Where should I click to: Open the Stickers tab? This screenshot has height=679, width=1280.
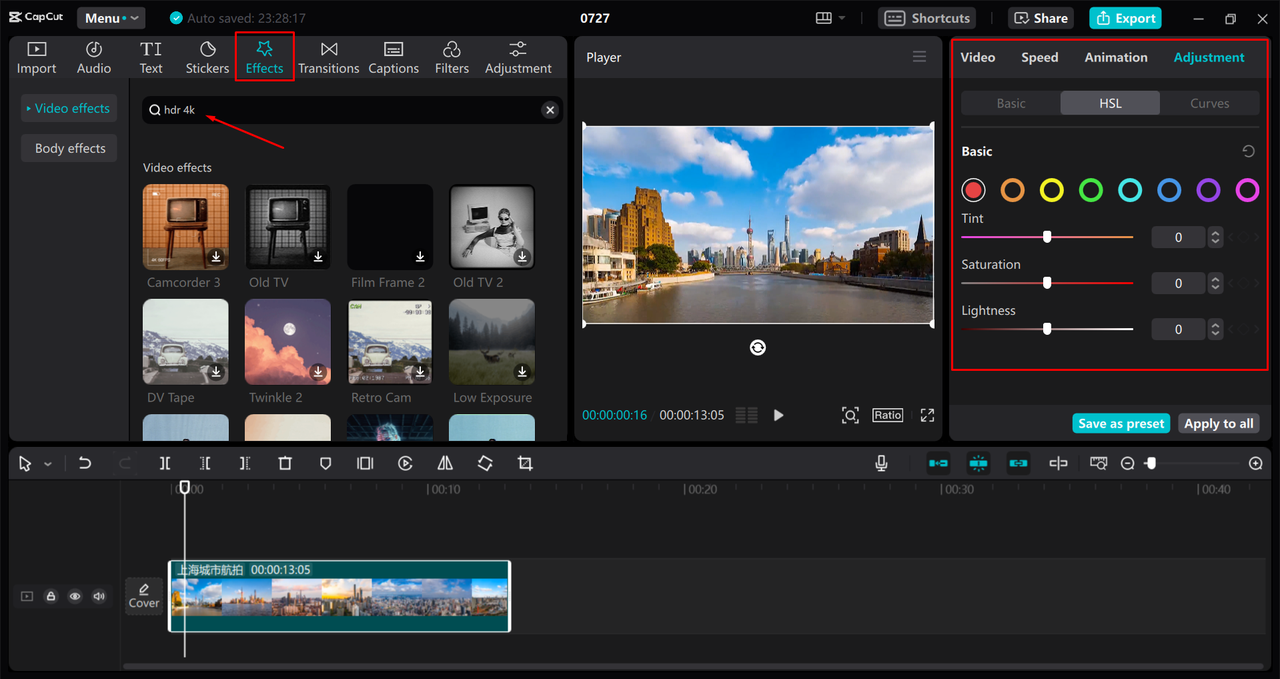click(207, 58)
